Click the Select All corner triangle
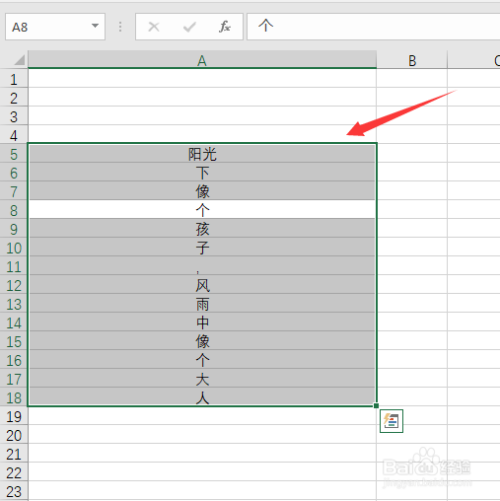Screen dimensions: 500x501 [19, 60]
